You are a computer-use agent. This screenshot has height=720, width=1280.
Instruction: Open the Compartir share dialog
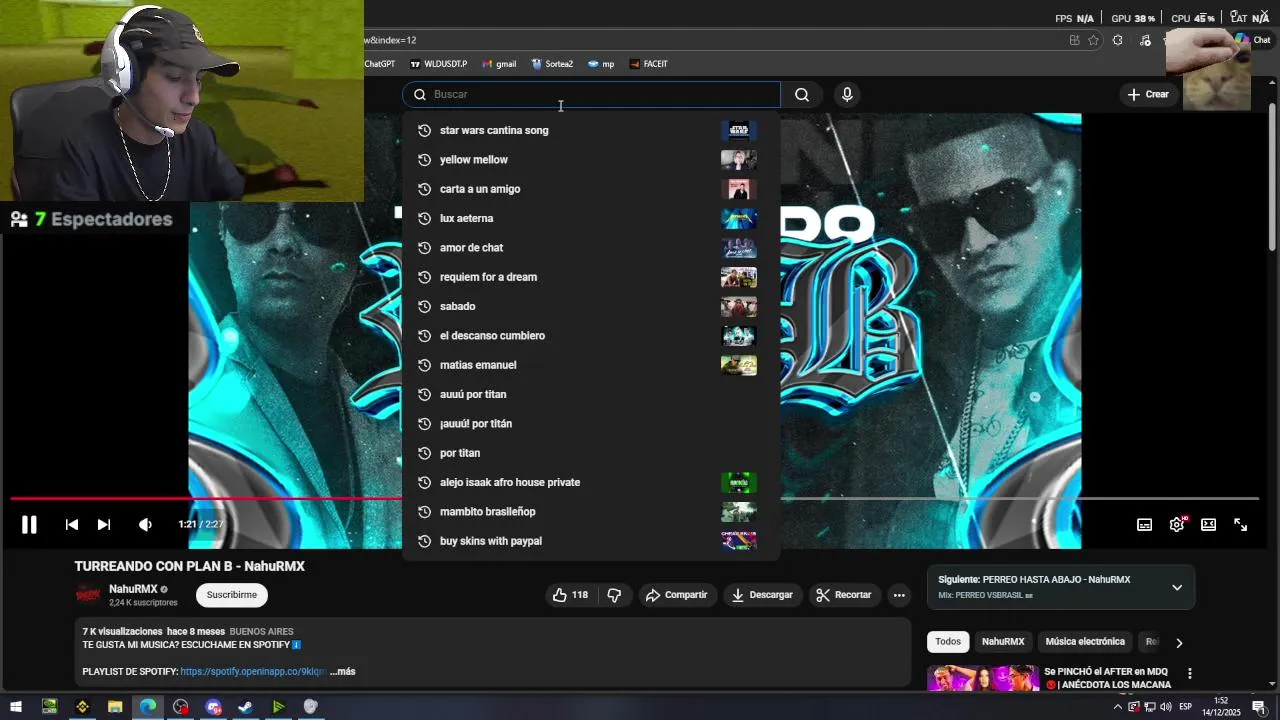click(677, 595)
